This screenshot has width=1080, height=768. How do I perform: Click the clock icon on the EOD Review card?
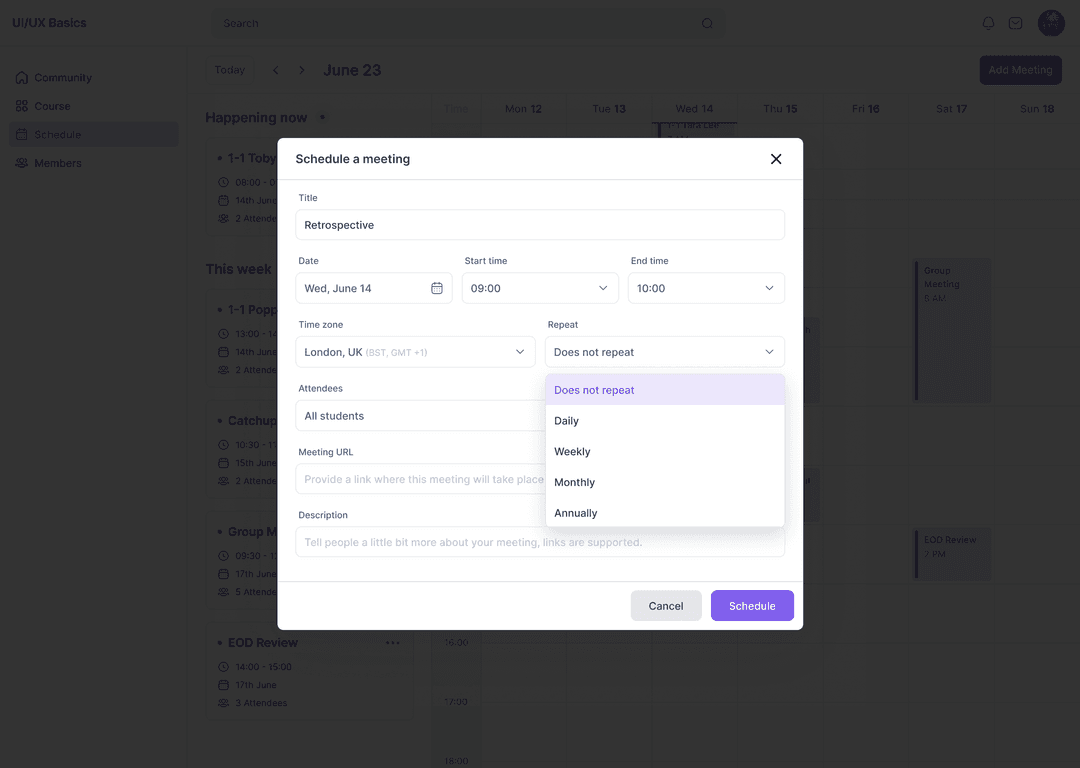(224, 666)
